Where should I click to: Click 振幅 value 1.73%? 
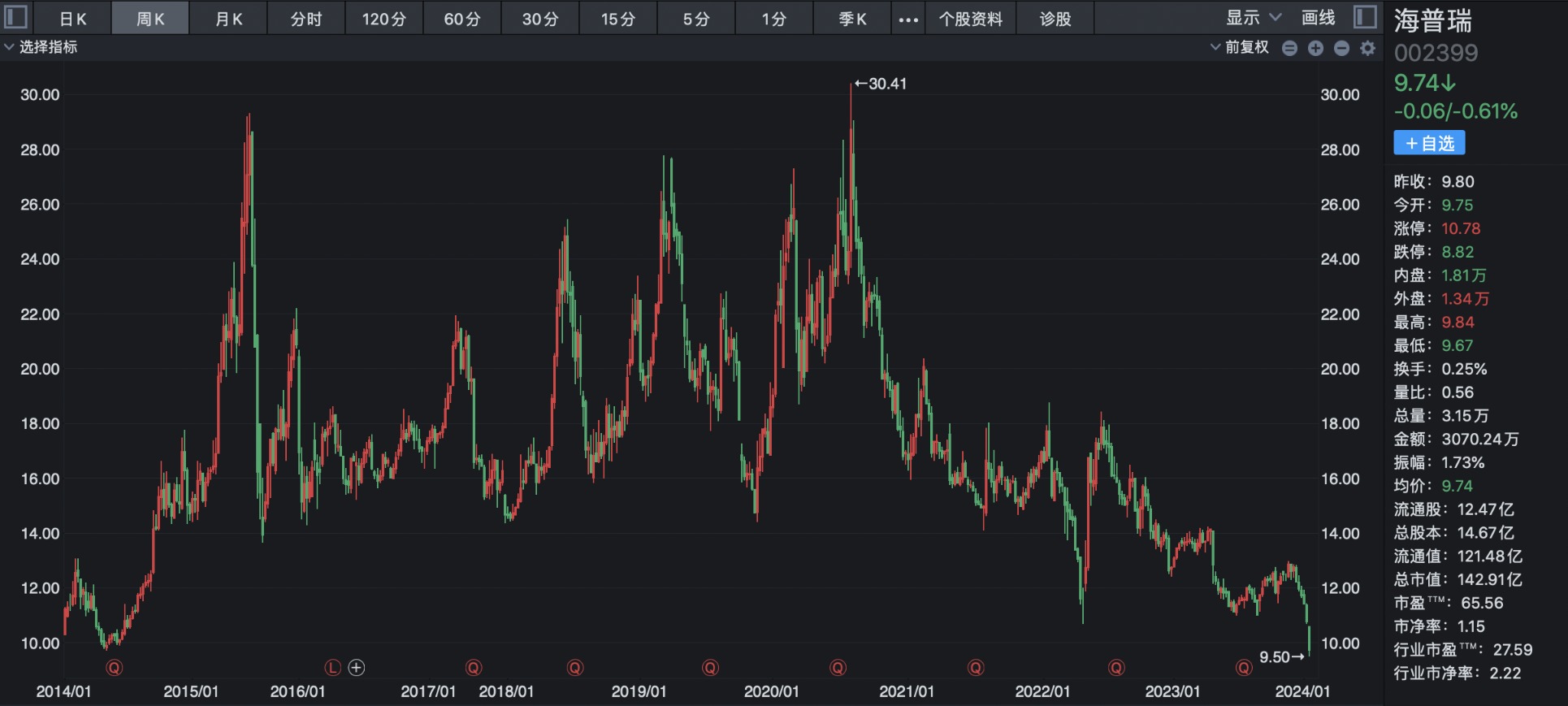[1463, 463]
